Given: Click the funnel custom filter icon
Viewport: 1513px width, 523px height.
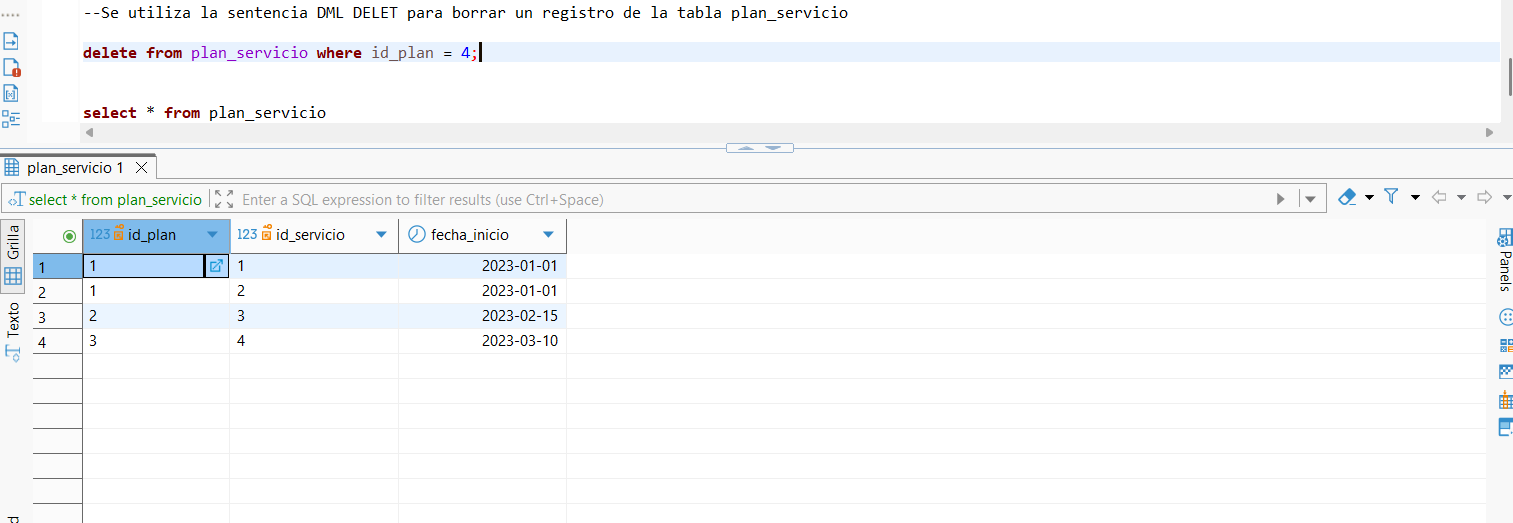Looking at the screenshot, I should click(x=1391, y=198).
